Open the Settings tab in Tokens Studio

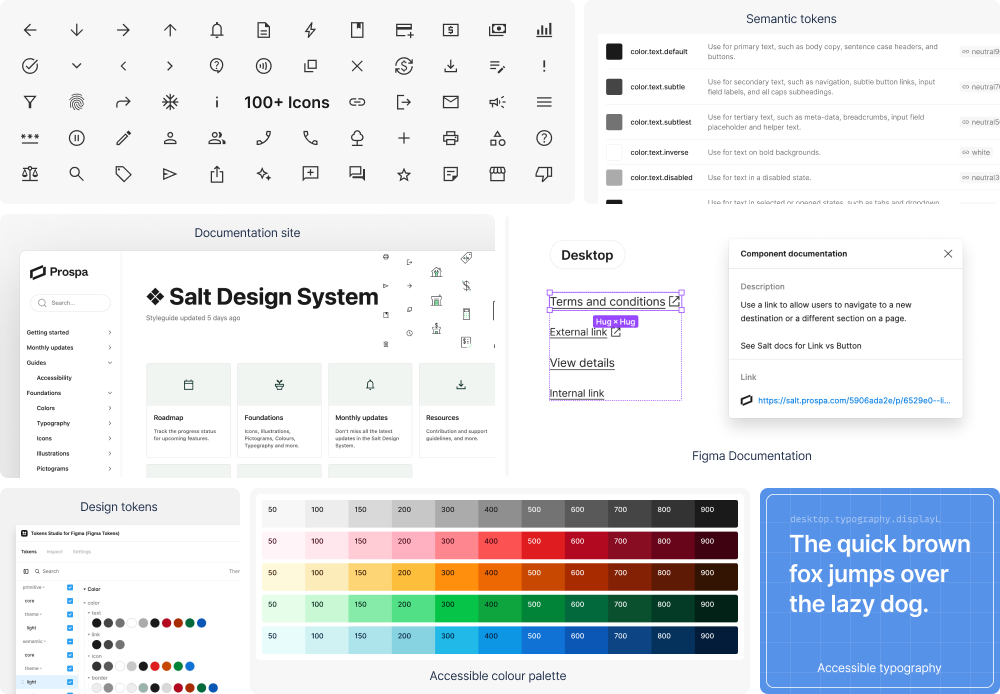click(x=81, y=552)
